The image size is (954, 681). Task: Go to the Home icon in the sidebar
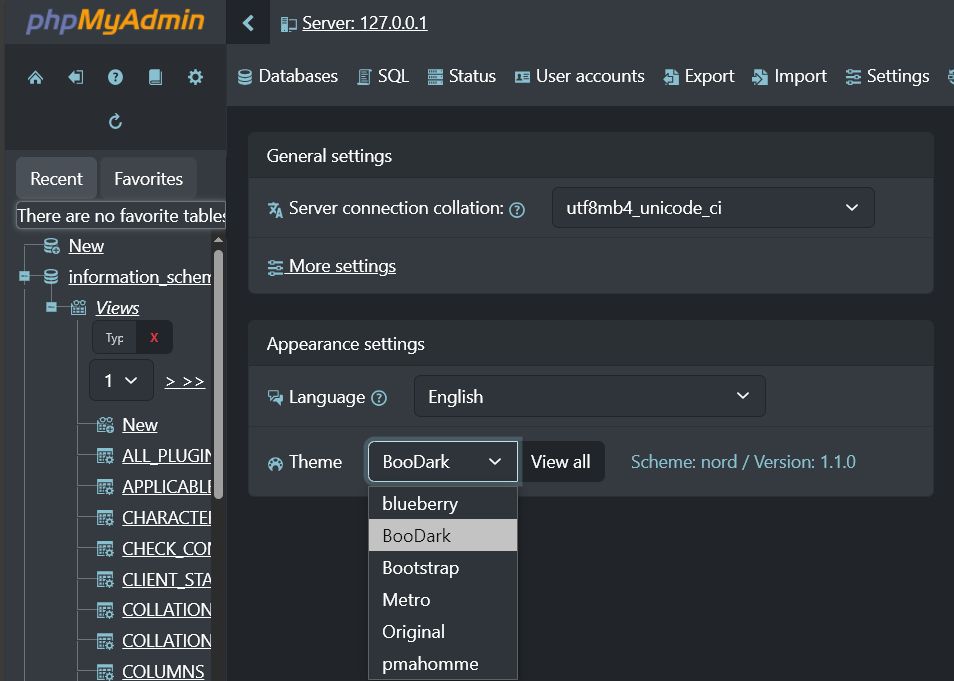(x=35, y=77)
